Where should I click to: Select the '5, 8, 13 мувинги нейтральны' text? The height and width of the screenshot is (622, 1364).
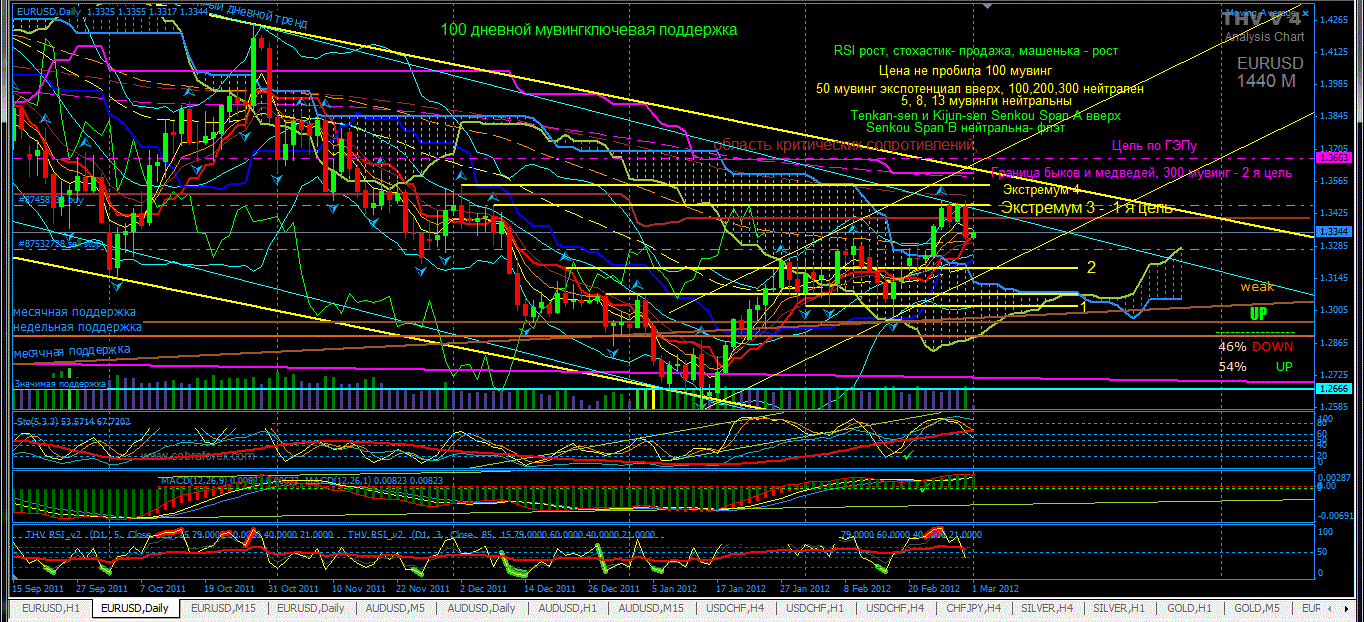point(986,101)
